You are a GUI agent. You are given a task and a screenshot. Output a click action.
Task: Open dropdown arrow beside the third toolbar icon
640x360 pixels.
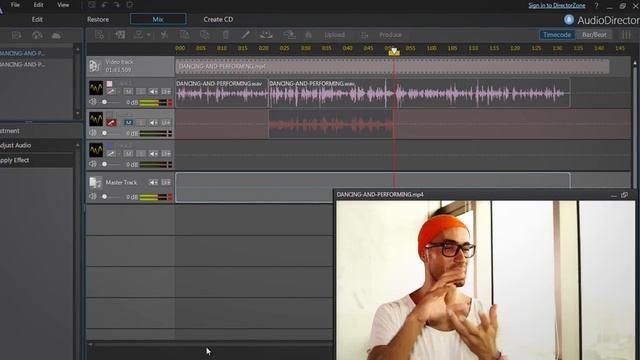tap(149, 35)
